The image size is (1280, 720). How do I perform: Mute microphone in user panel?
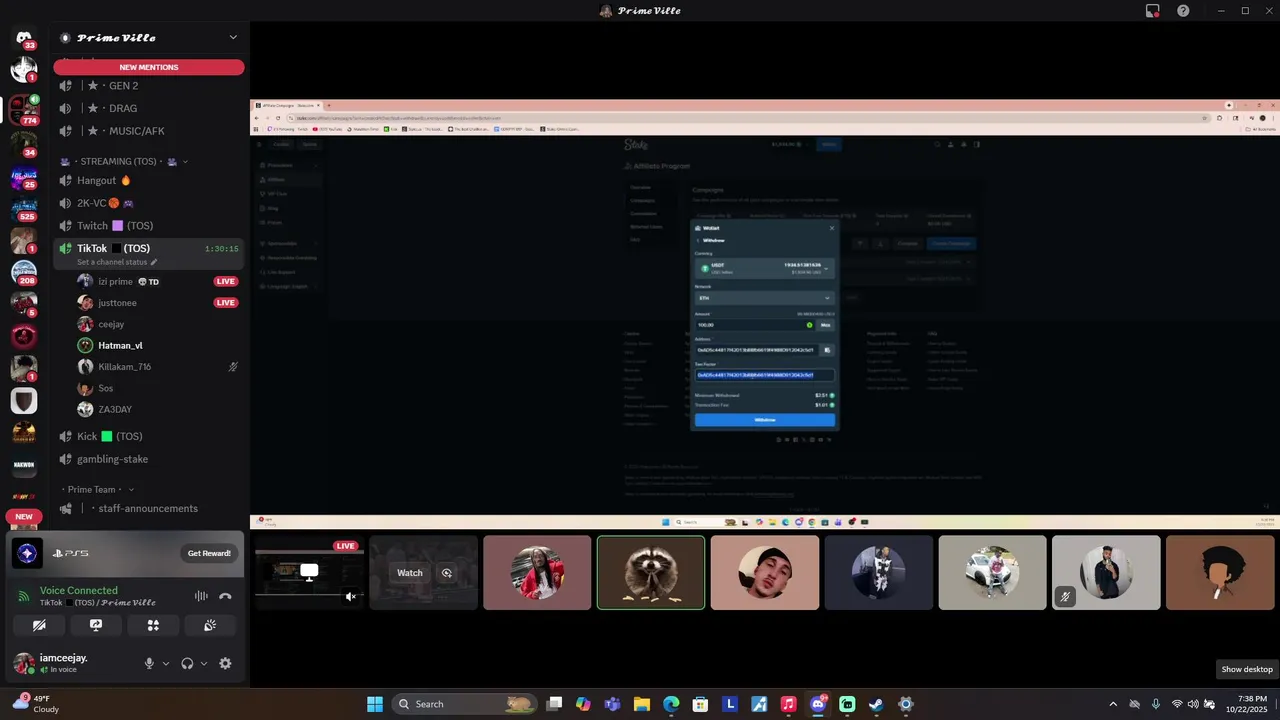click(149, 663)
